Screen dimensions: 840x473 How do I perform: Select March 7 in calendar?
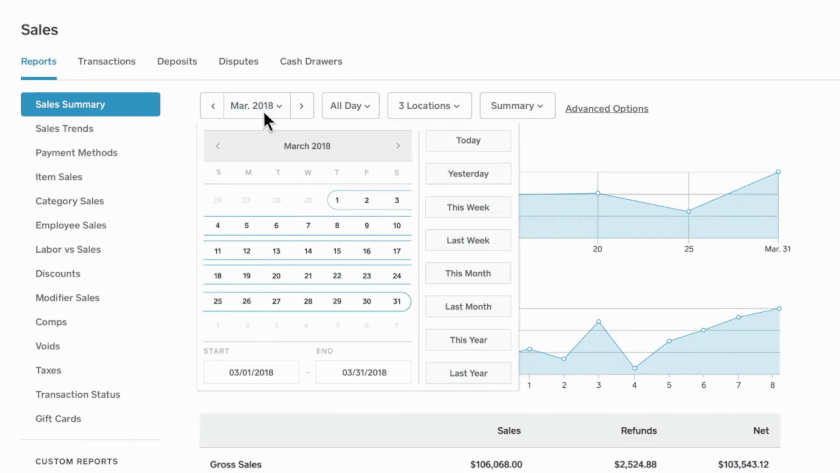(x=308, y=226)
